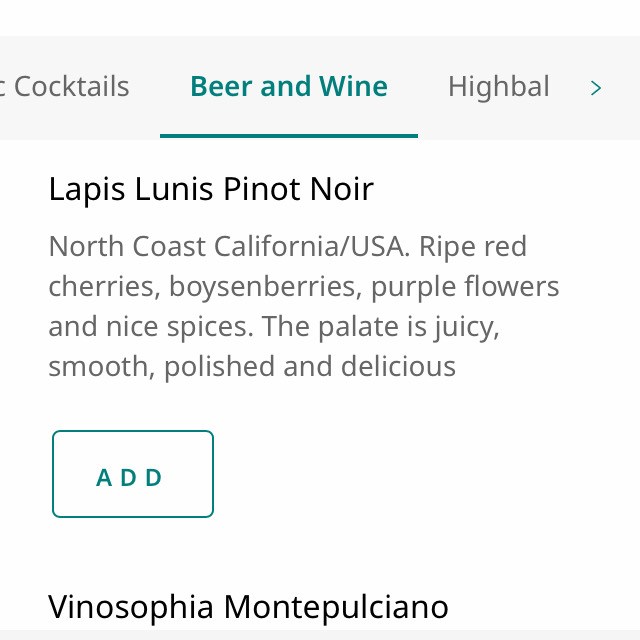Click the highlighted Beer and Wine category
The width and height of the screenshot is (640, 640).
(x=289, y=87)
